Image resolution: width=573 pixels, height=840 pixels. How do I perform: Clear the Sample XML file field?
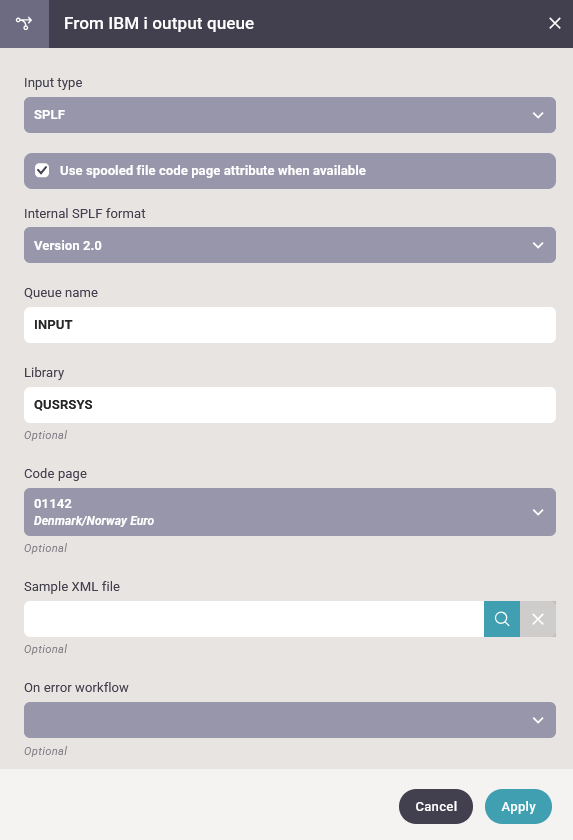pyautogui.click(x=538, y=619)
